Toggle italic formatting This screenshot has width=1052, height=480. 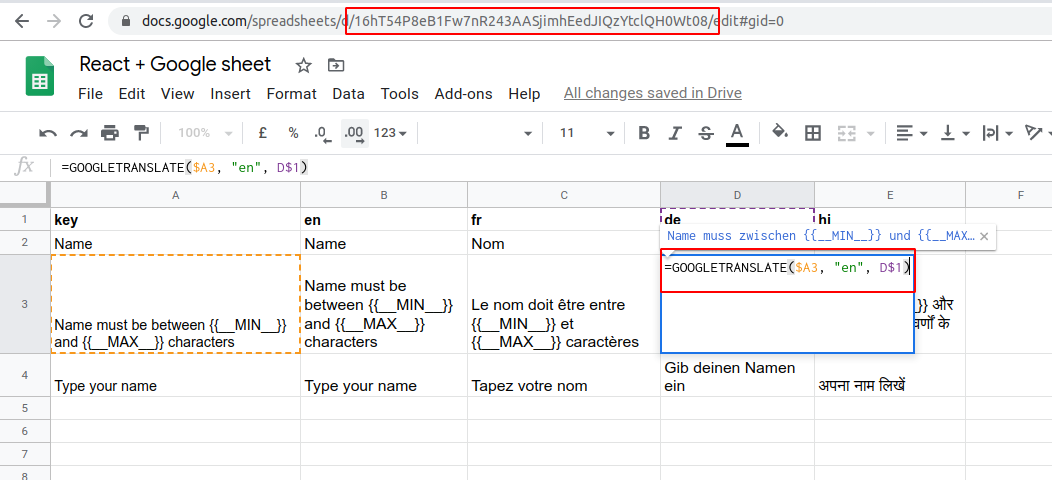pyautogui.click(x=676, y=133)
